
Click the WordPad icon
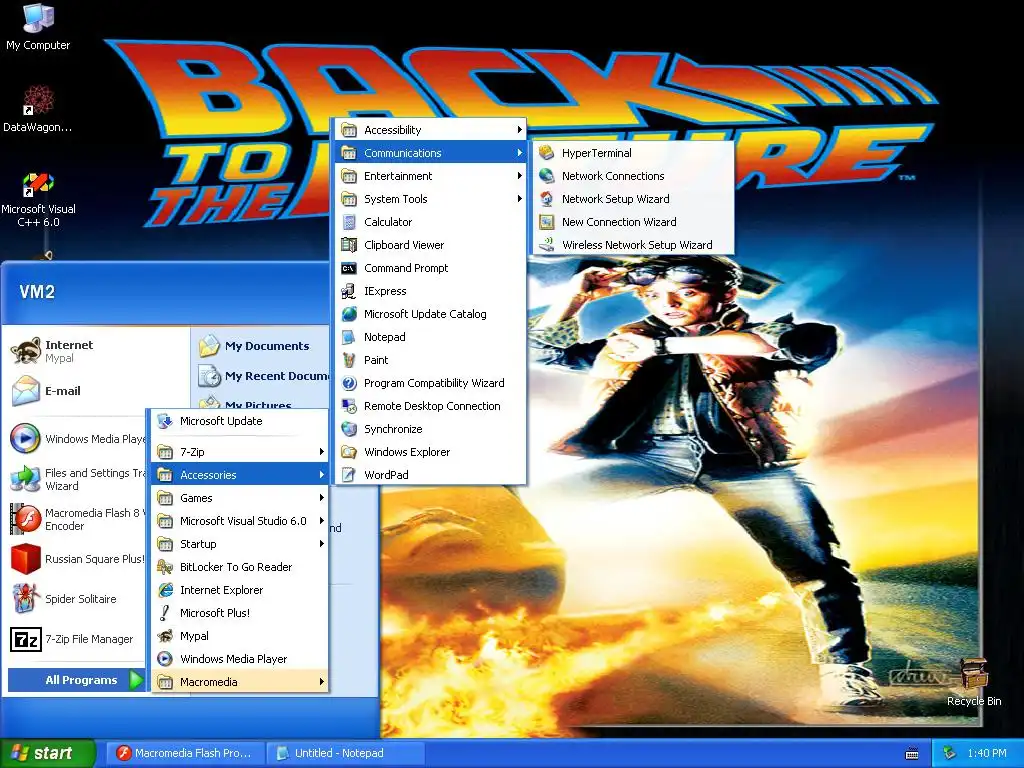349,475
